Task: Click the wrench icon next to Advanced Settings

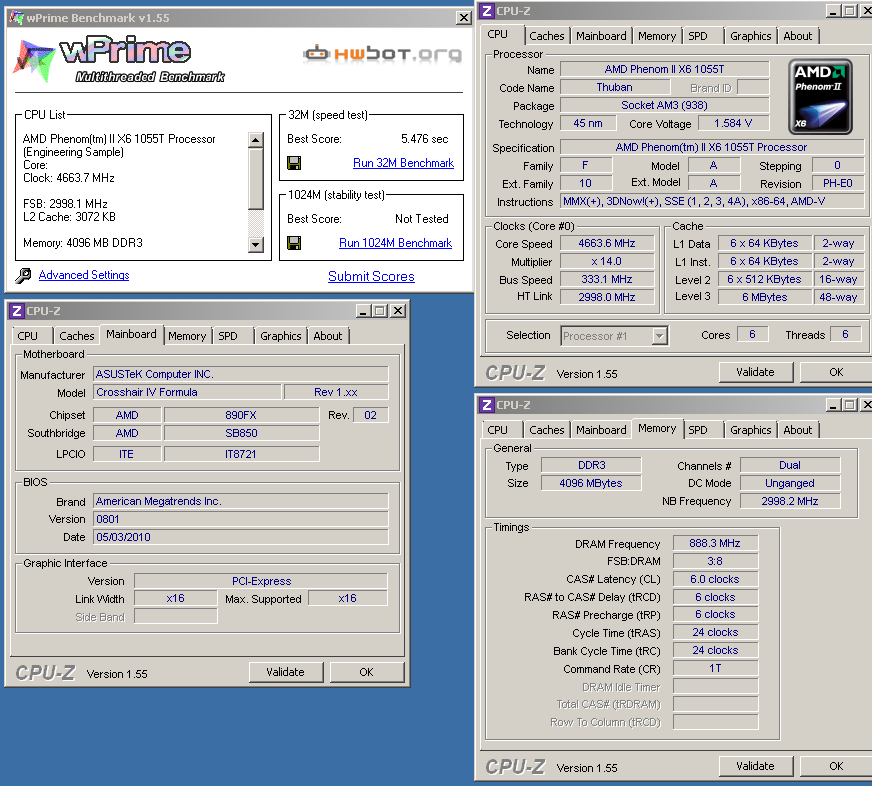Action: click(23, 275)
